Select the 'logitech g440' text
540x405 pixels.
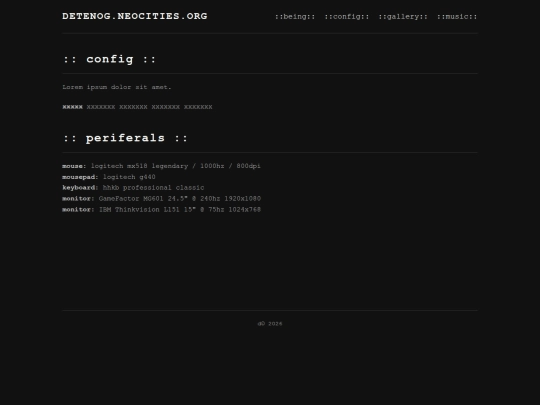pos(129,177)
